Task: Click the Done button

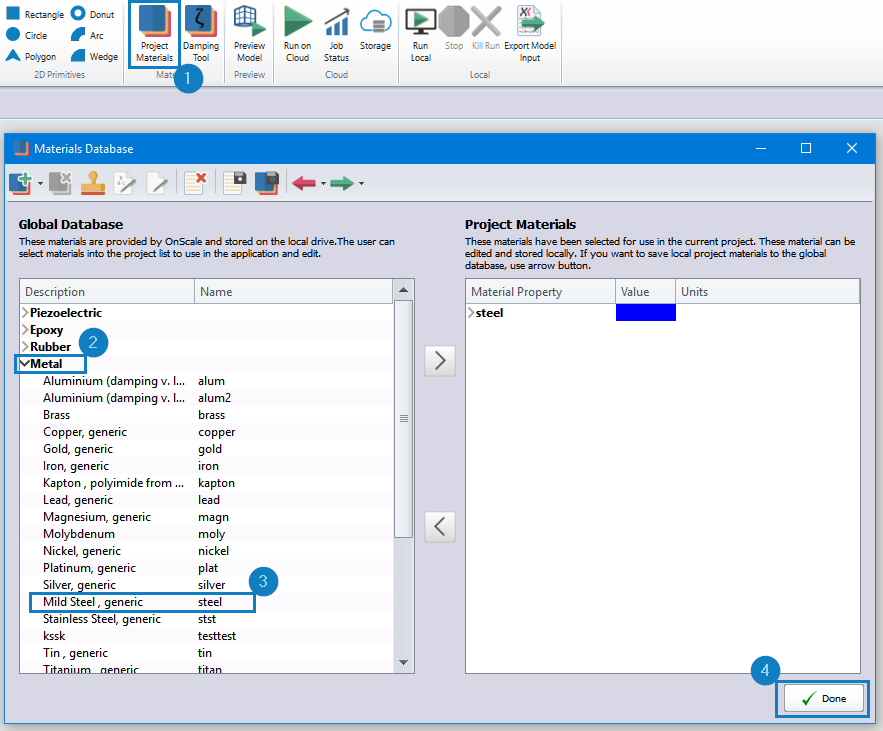Action: coord(823,698)
